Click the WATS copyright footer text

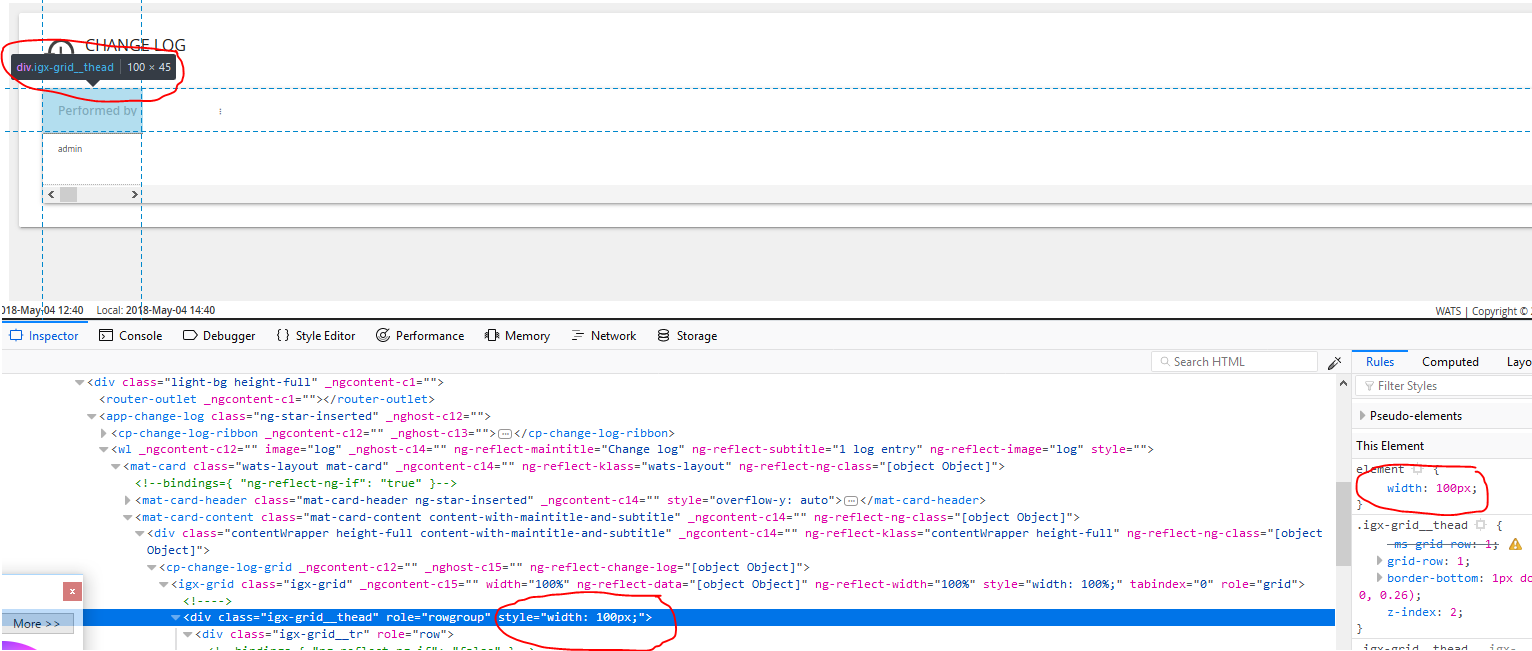(x=1483, y=312)
